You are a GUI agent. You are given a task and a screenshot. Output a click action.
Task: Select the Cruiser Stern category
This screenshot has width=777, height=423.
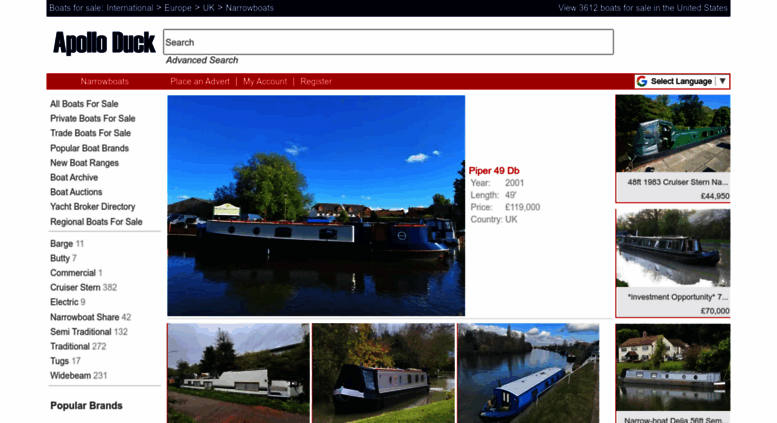tap(75, 287)
